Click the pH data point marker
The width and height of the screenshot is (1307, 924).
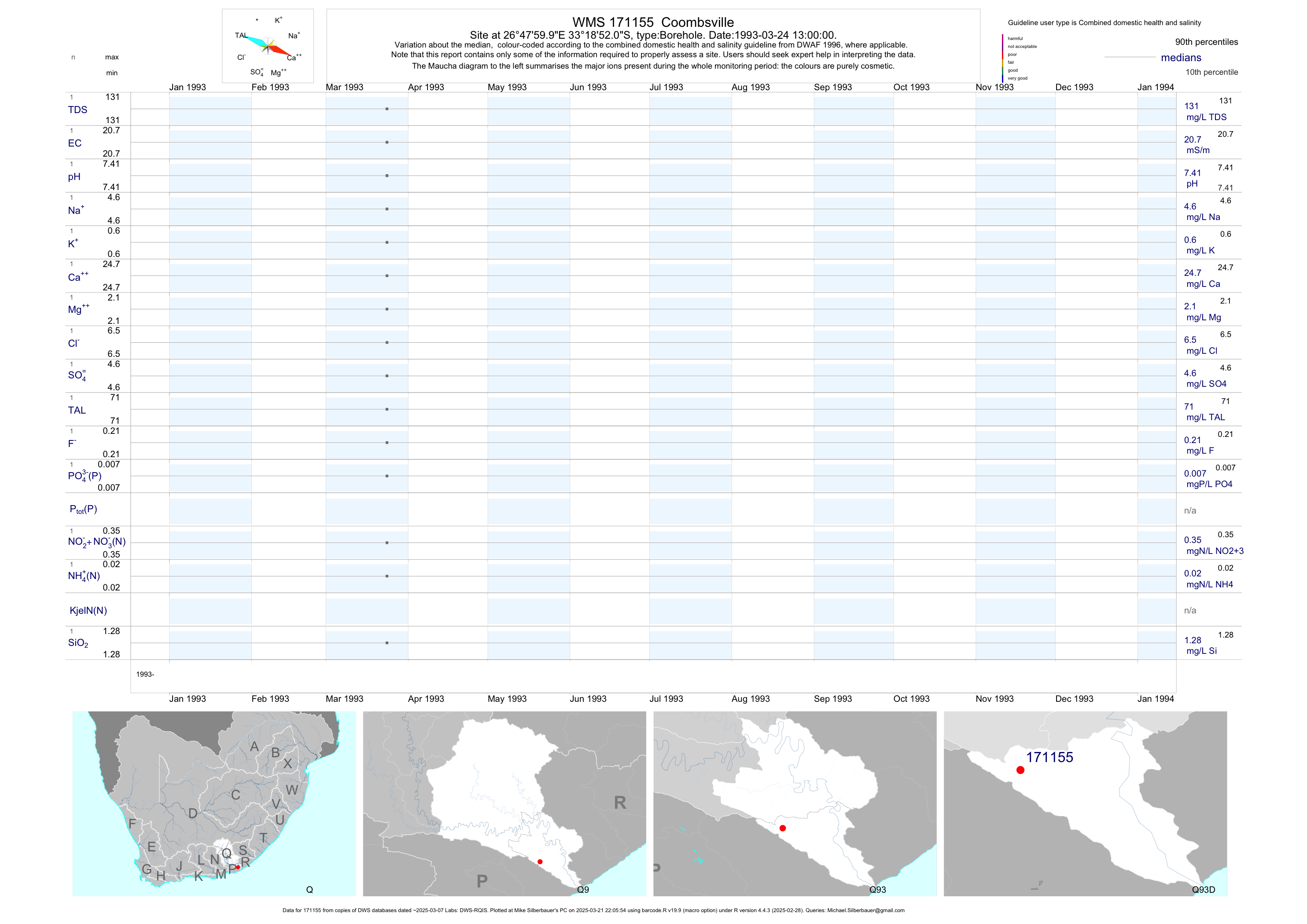[387, 176]
